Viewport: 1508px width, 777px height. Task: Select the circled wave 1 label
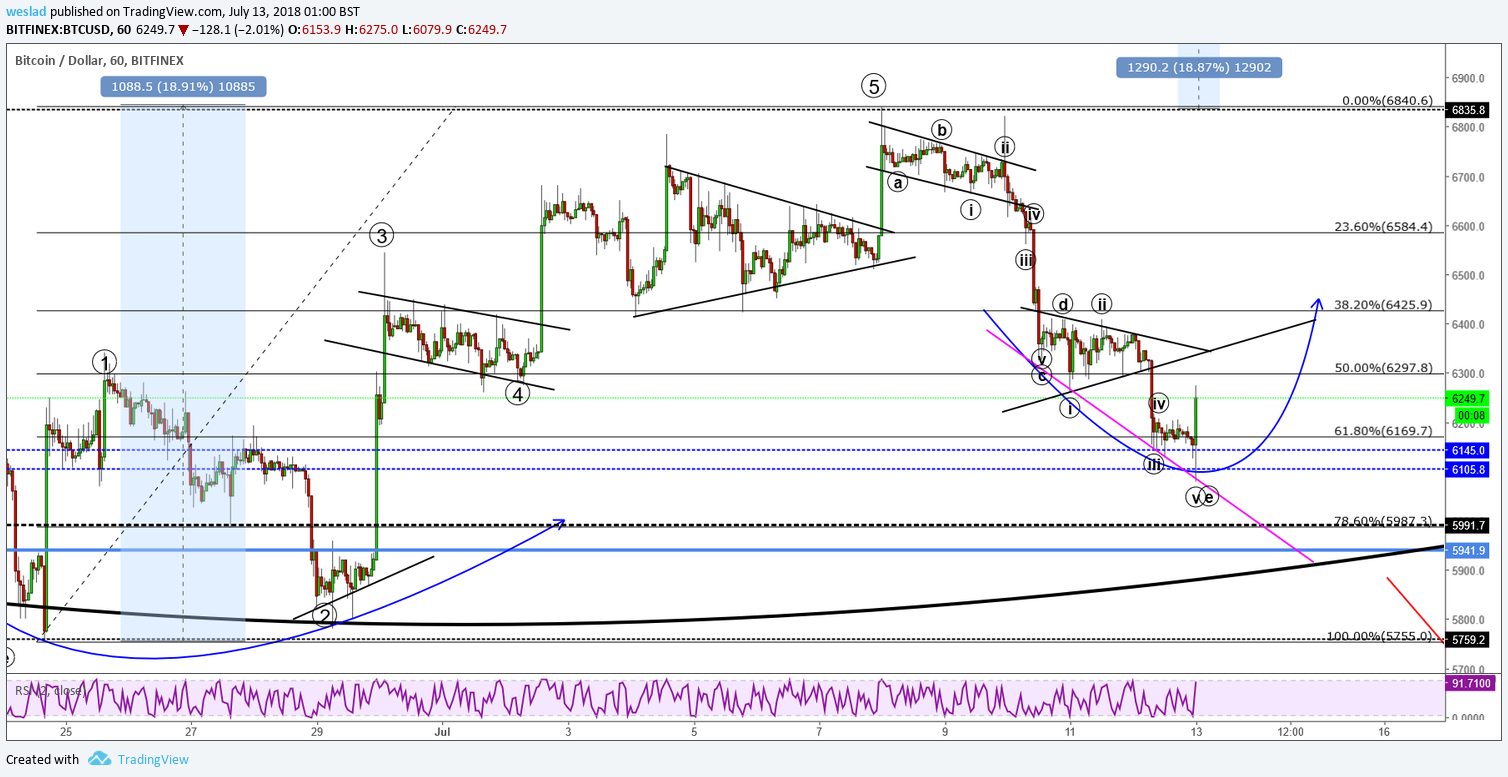(104, 361)
